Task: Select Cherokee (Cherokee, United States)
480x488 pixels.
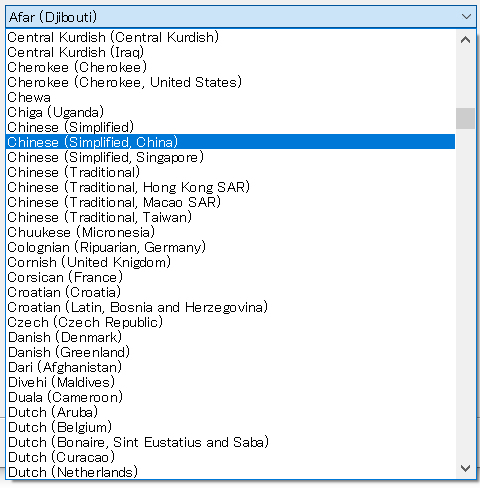Action: coord(230,82)
